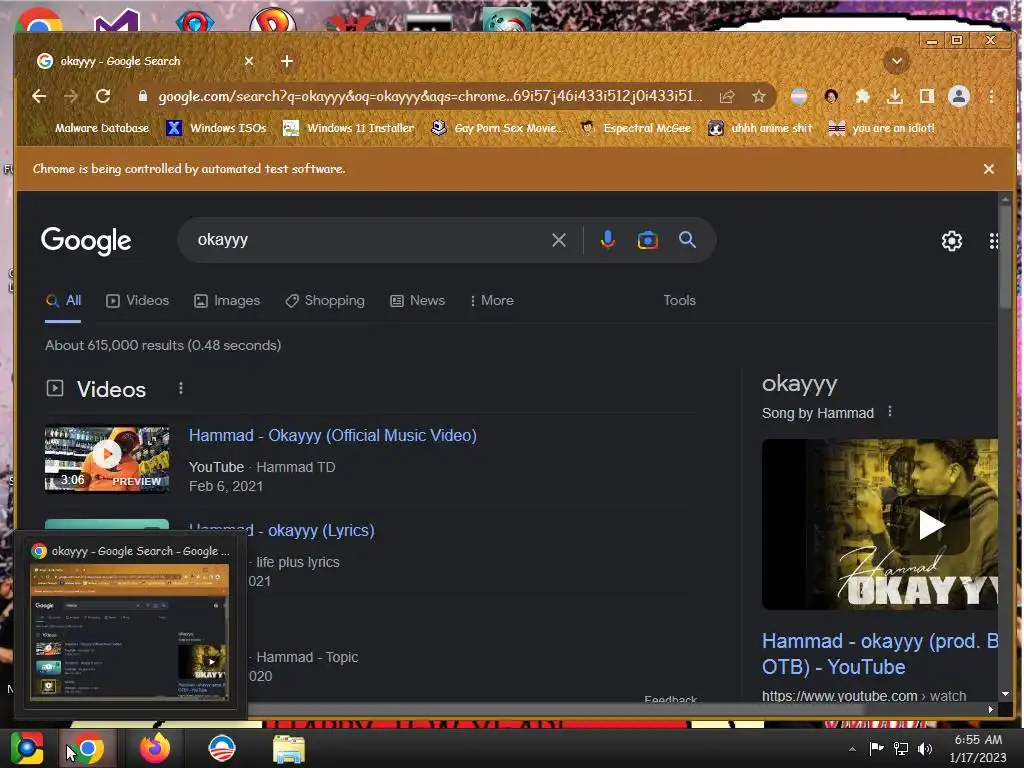Open the Chrome profile avatar
Screen dimensions: 1024x768
point(958,97)
